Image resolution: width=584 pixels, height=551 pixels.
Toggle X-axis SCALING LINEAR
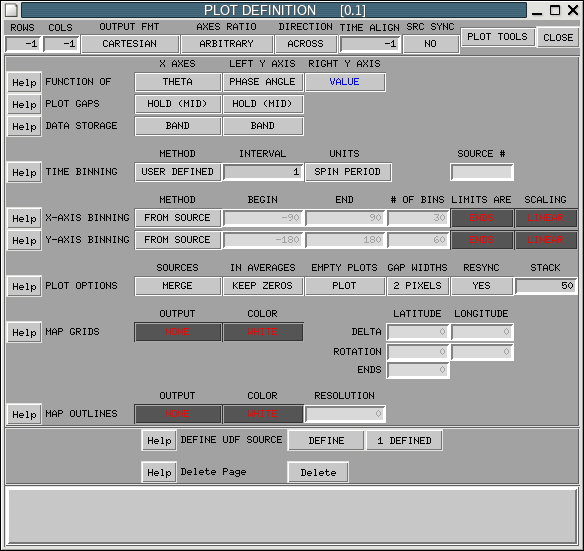[546, 218]
